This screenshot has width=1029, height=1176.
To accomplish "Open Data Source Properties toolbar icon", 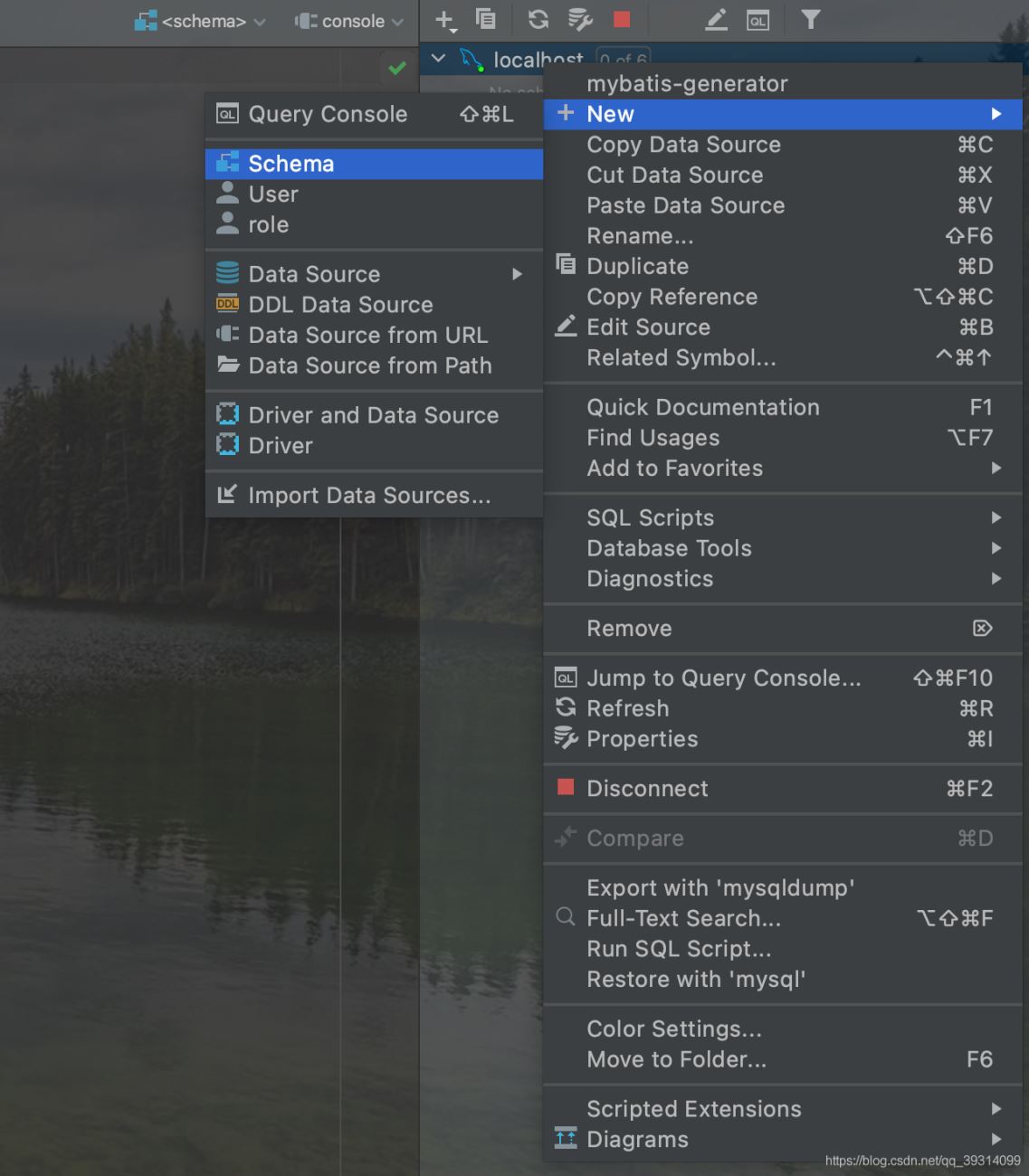I will 580,20.
